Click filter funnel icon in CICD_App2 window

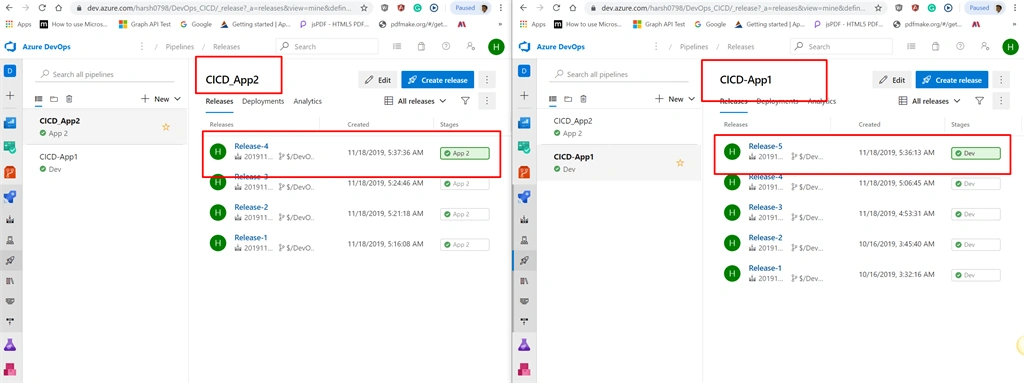(x=465, y=101)
